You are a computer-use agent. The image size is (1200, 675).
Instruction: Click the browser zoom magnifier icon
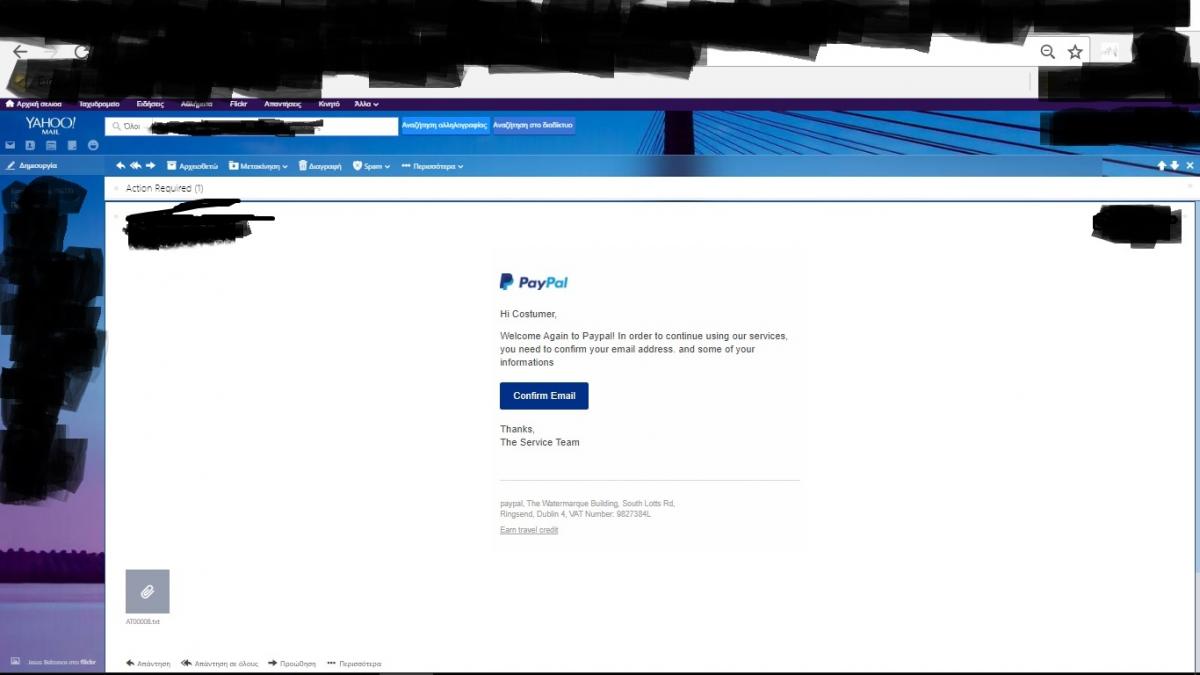pos(1047,51)
